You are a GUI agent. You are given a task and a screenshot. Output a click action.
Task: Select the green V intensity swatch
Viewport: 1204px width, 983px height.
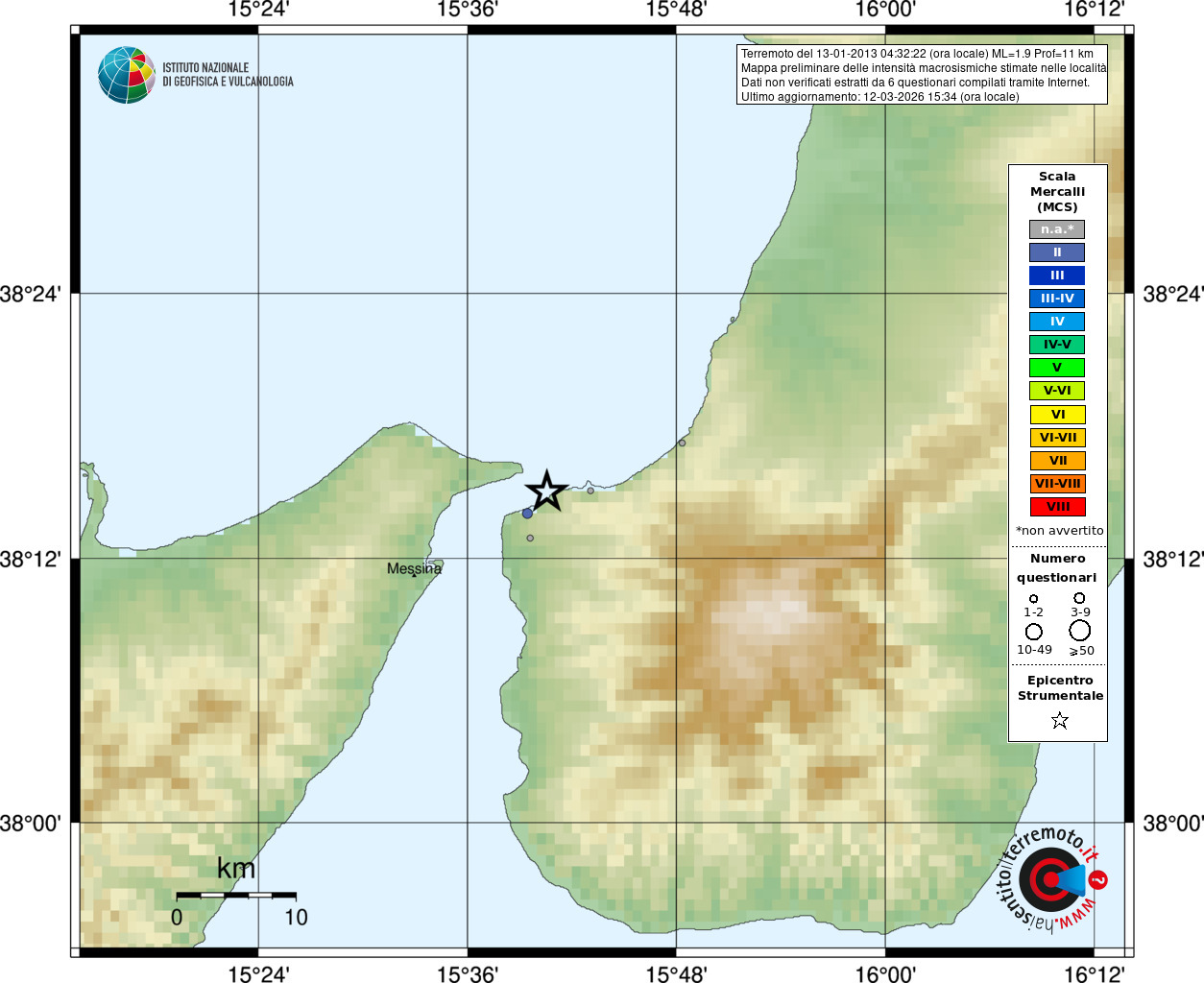pos(1057,368)
